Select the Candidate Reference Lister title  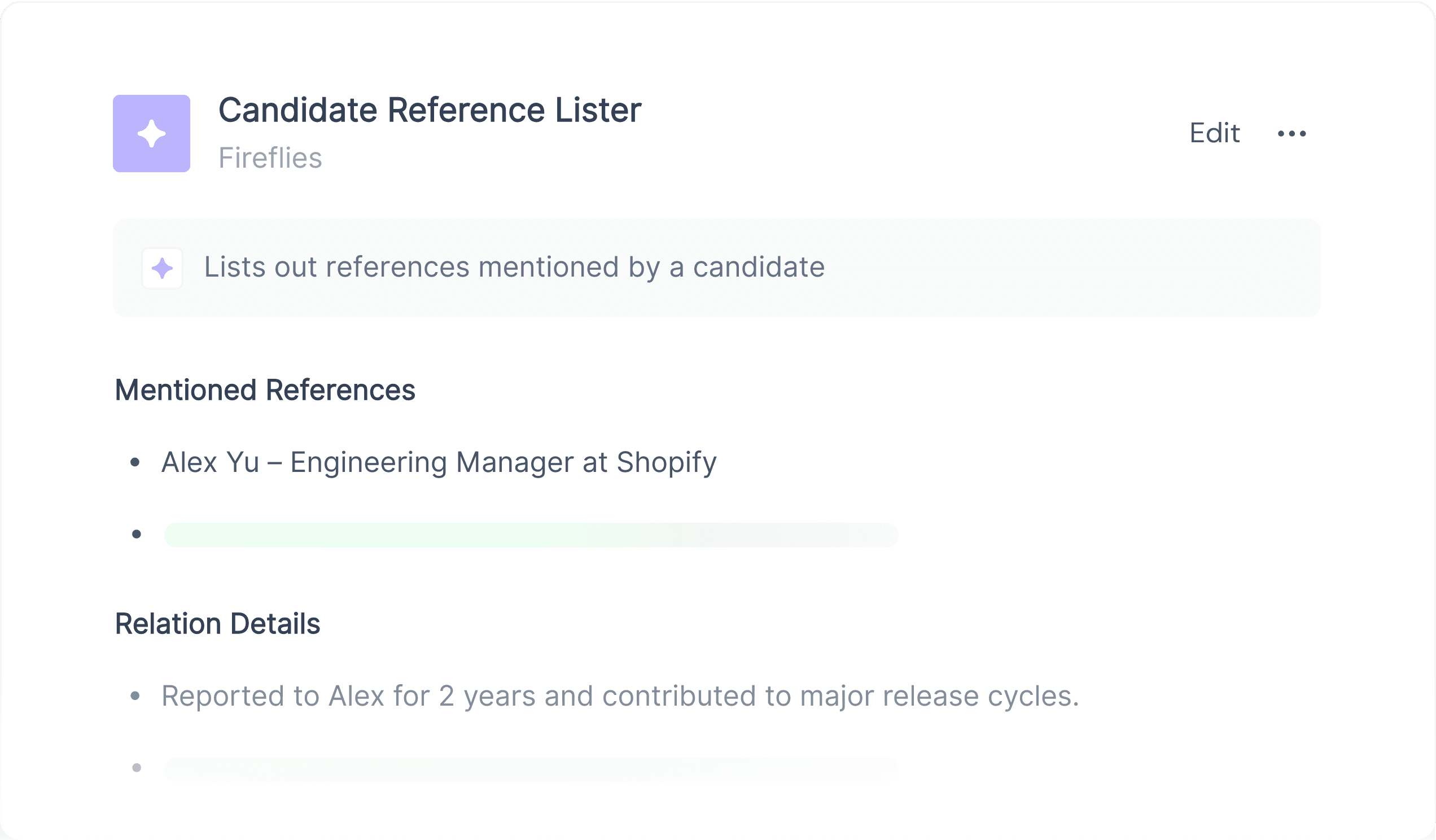(x=430, y=110)
